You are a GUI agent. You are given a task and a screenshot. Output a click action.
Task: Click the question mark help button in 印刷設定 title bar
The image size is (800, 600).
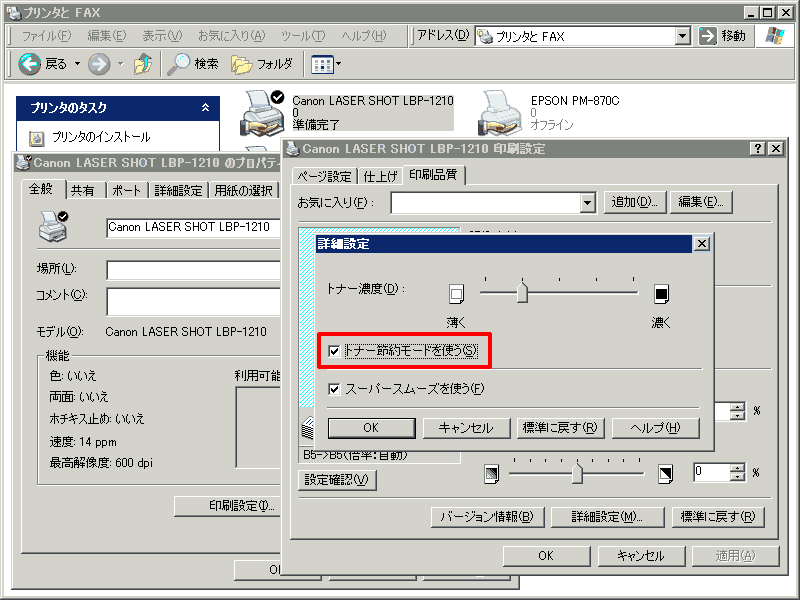pos(758,148)
